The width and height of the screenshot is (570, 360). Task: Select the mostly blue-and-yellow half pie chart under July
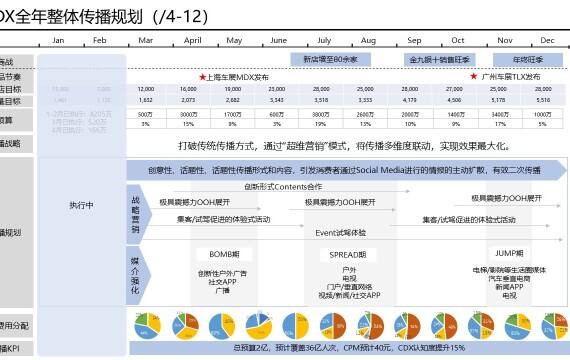coord(296,326)
